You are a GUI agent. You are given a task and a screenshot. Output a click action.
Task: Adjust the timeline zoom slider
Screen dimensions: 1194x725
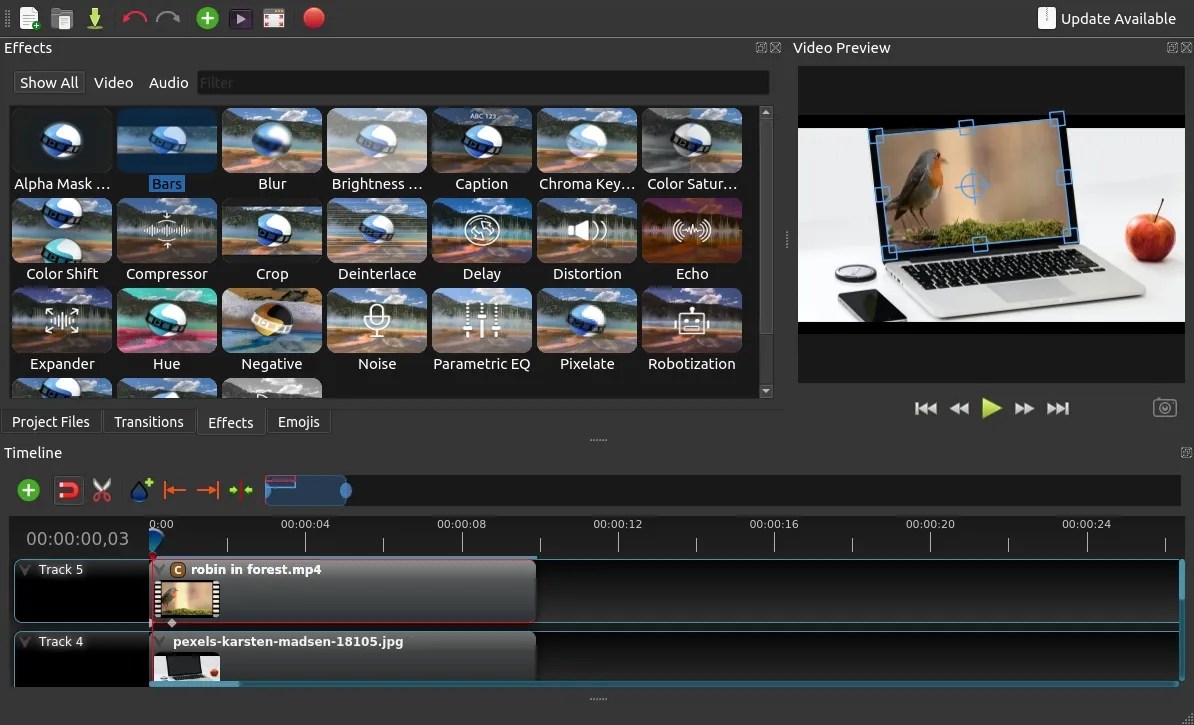(345, 490)
